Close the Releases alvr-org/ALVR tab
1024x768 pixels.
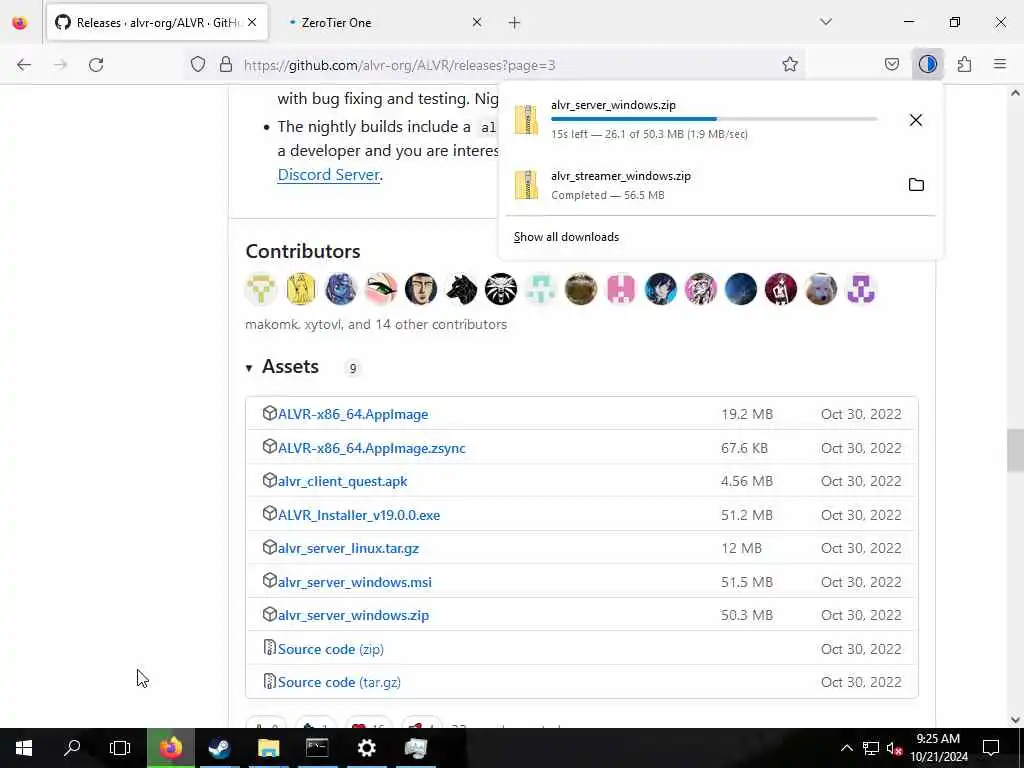coord(252,23)
